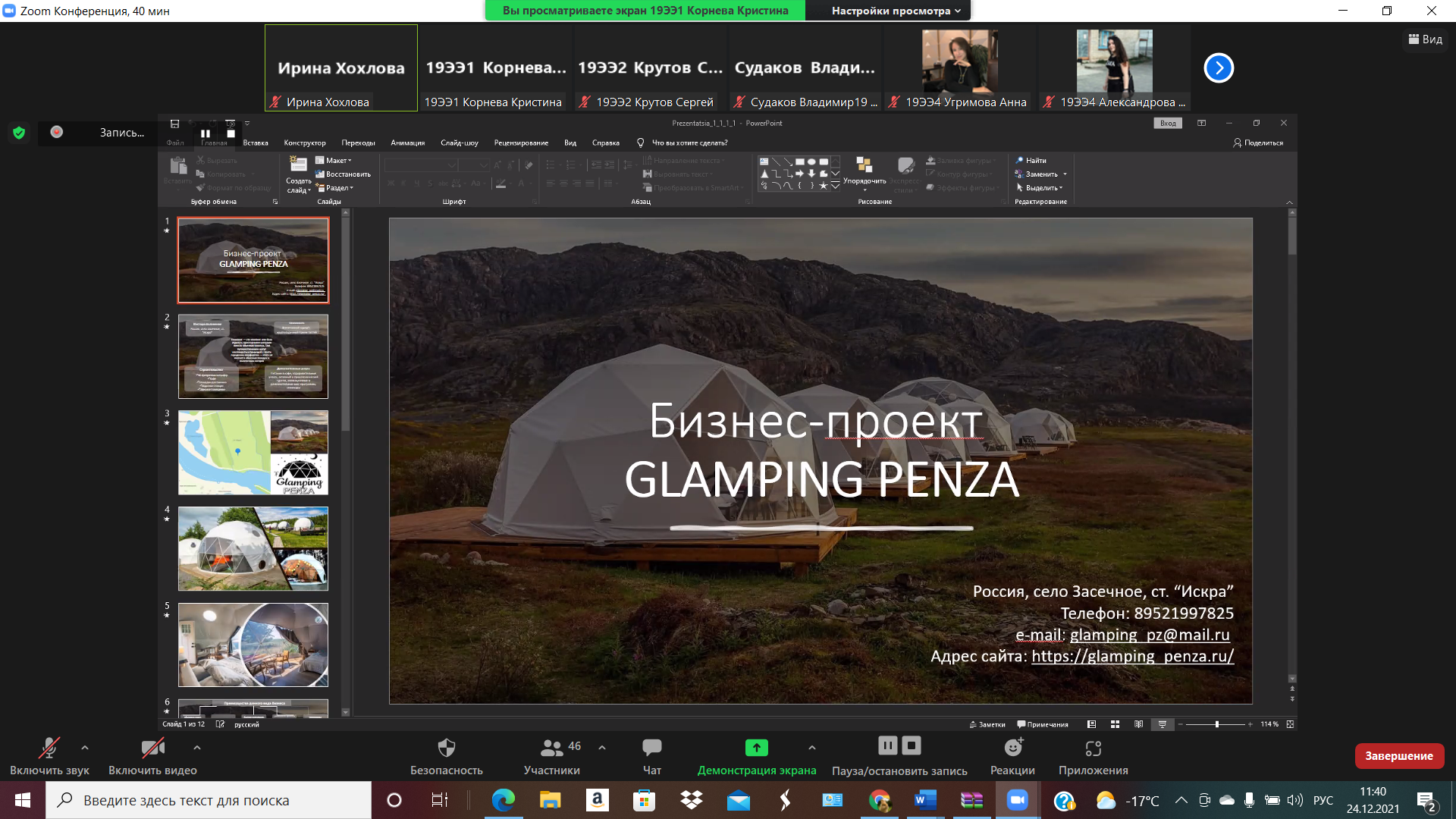Pause recording via top-left pause indicator

(x=206, y=133)
